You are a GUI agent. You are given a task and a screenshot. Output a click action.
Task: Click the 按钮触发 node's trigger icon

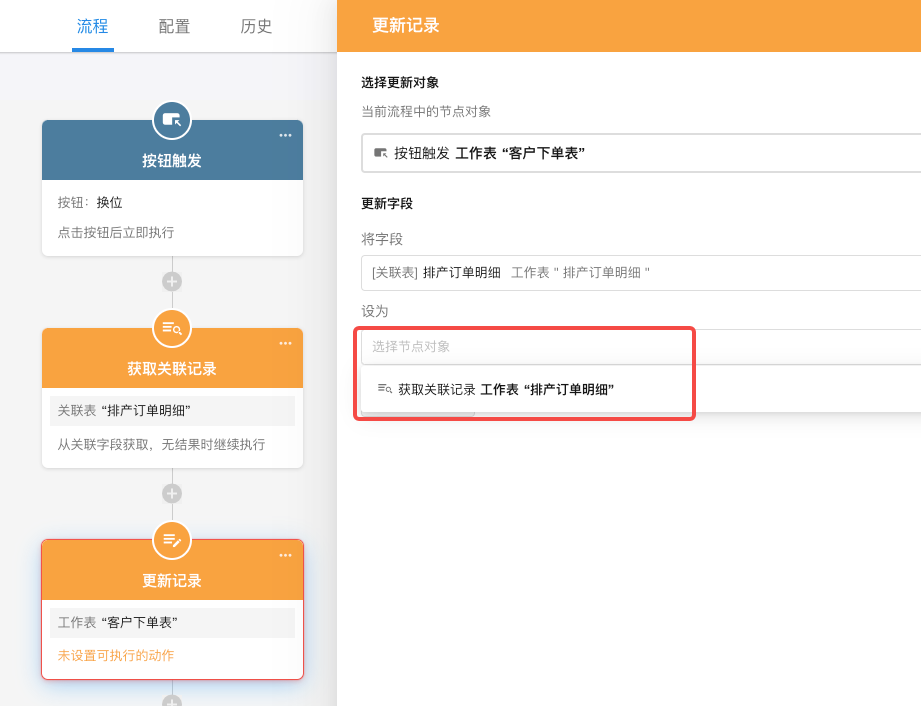click(172, 120)
